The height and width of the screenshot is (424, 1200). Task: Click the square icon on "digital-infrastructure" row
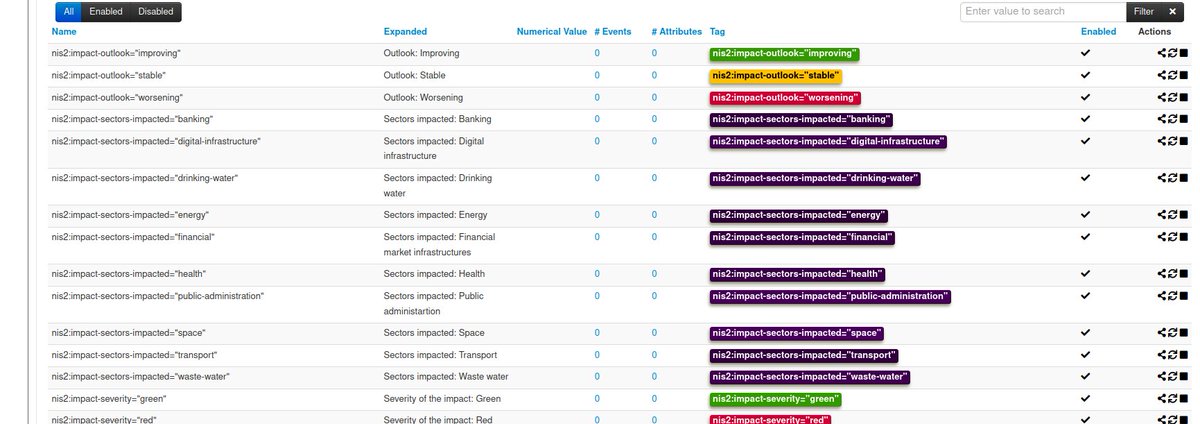pos(1184,142)
